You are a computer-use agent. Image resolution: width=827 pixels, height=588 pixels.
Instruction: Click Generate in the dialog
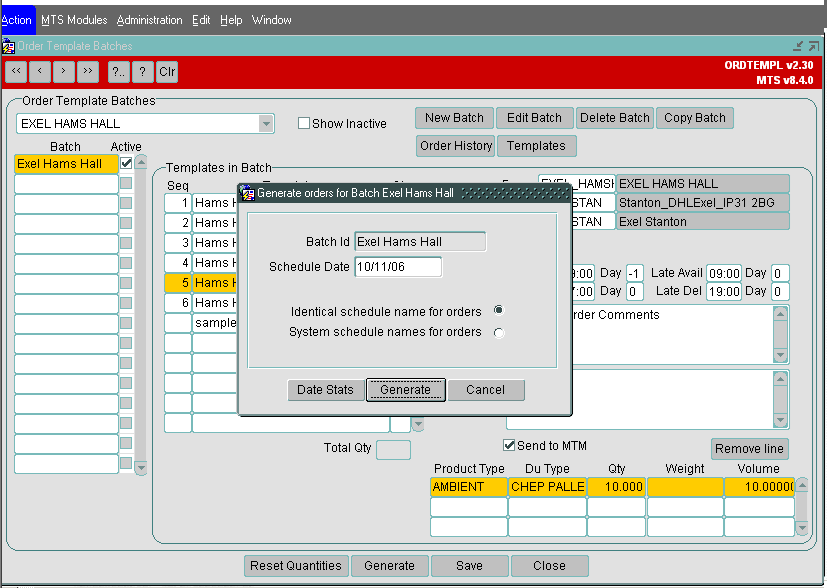(x=406, y=390)
